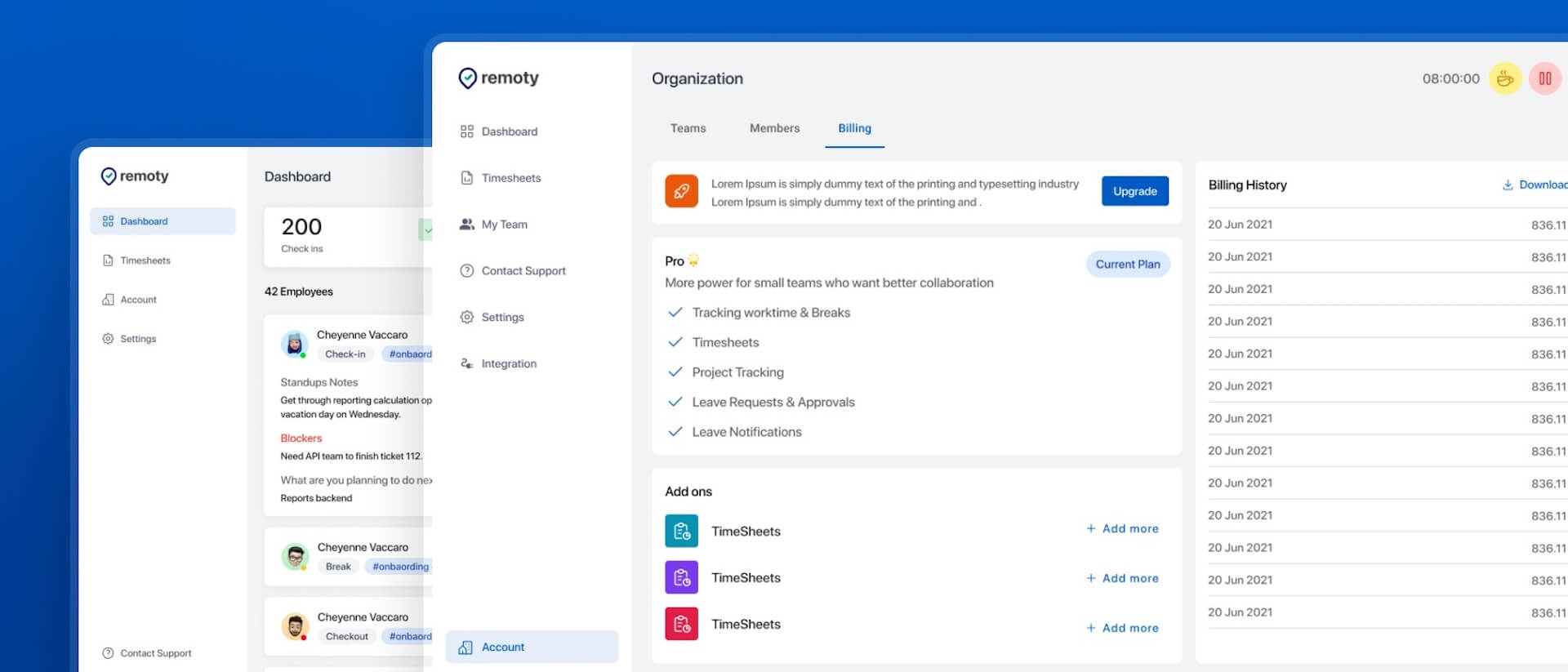
Task: Click the Integration icon in sidebar
Action: [466, 363]
